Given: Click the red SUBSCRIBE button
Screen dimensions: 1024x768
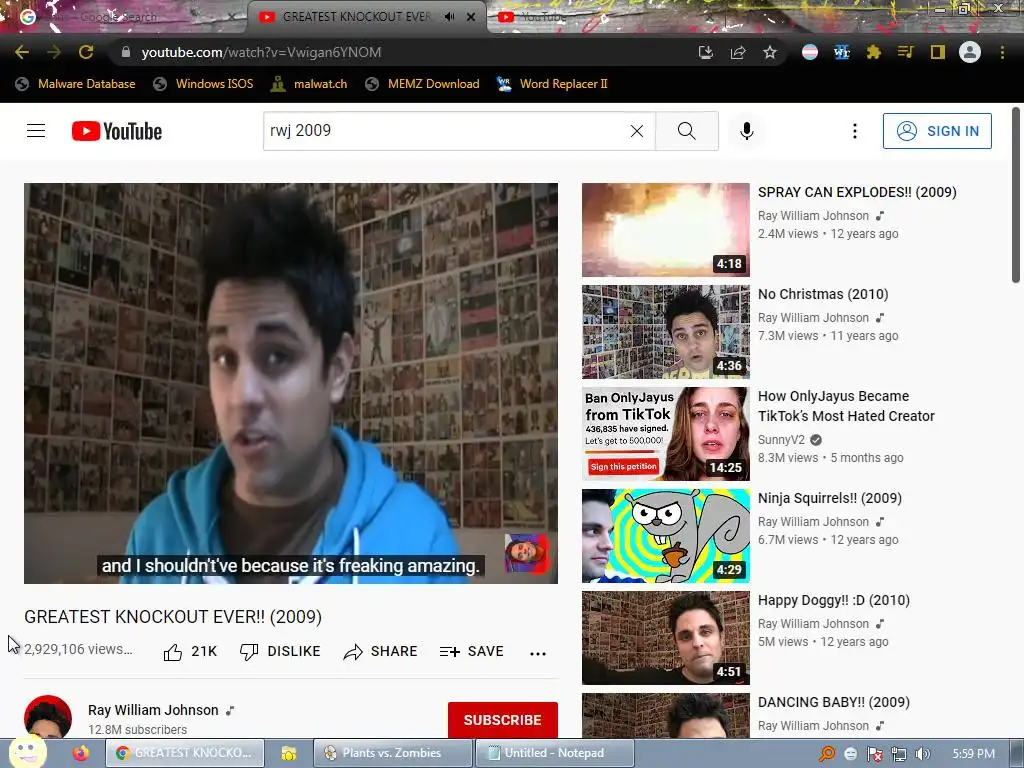Looking at the screenshot, I should click(x=503, y=720).
